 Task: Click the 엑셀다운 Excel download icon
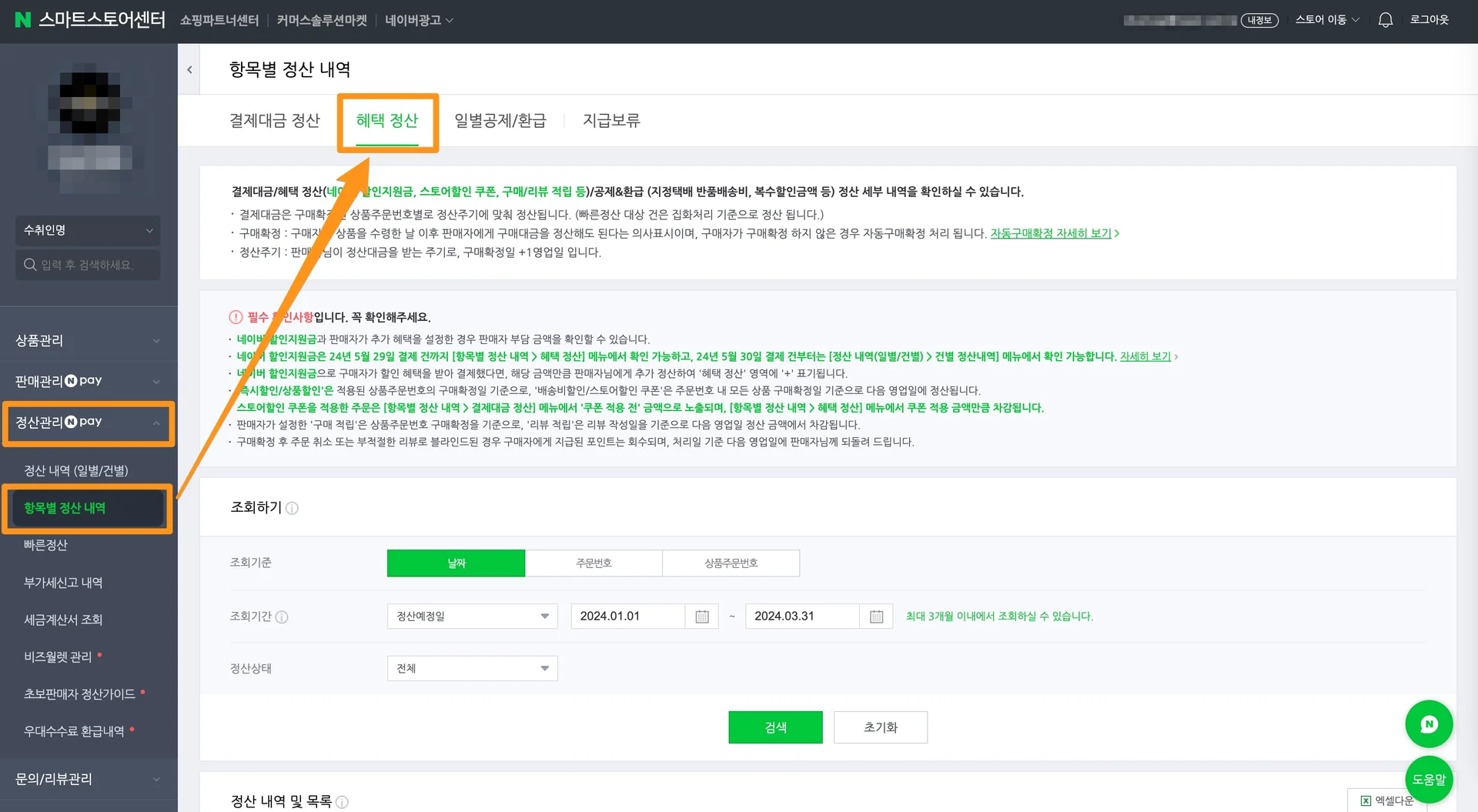[1365, 800]
